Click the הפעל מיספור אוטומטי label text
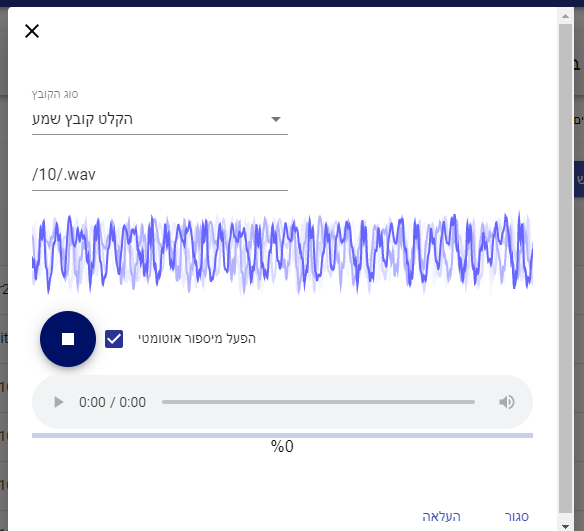This screenshot has height=531, width=584. coord(197,338)
